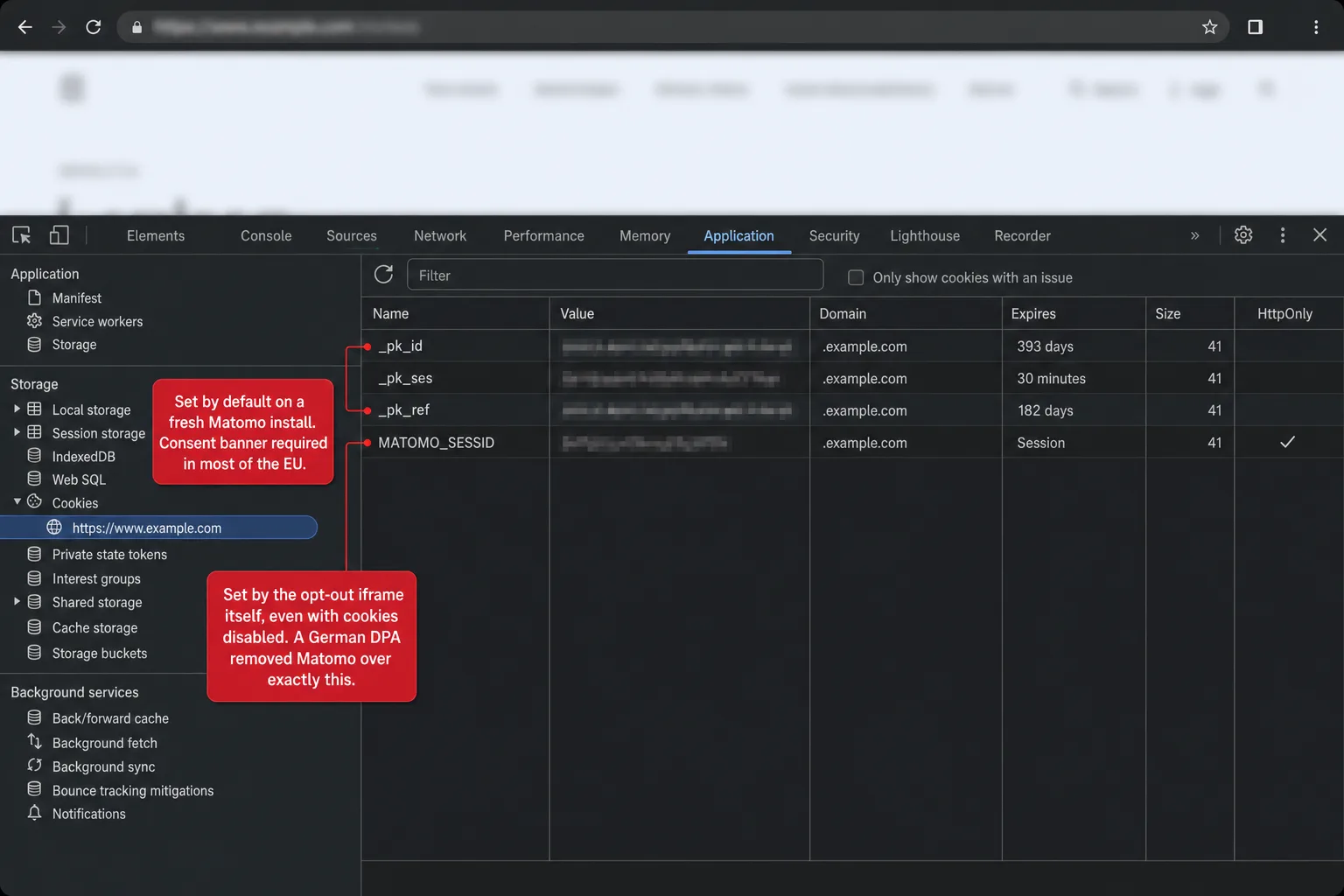Select Cache storage item
The width and height of the screenshot is (1344, 896).
pyautogui.click(x=94, y=628)
